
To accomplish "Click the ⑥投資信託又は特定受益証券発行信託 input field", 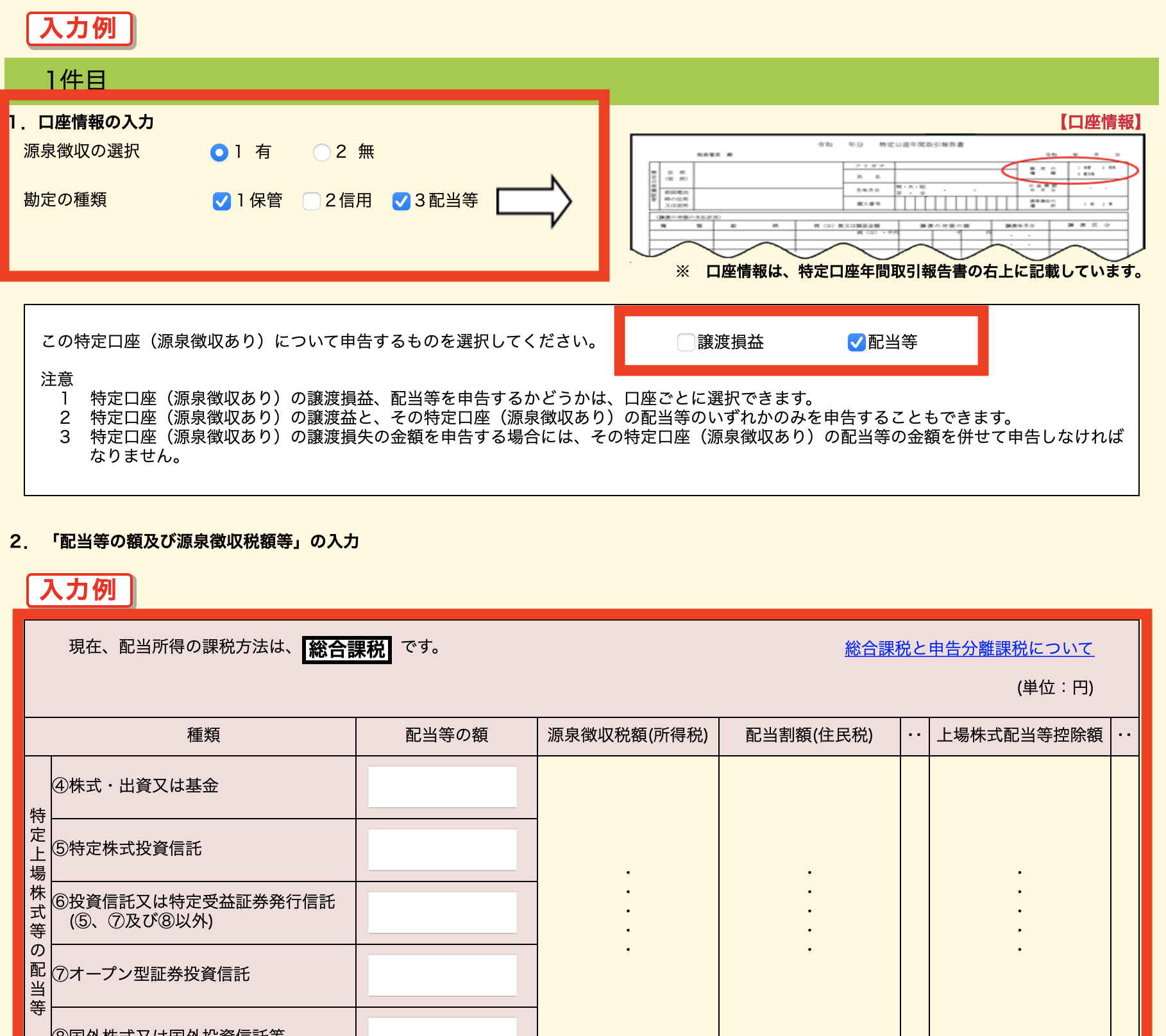I will pos(441,912).
